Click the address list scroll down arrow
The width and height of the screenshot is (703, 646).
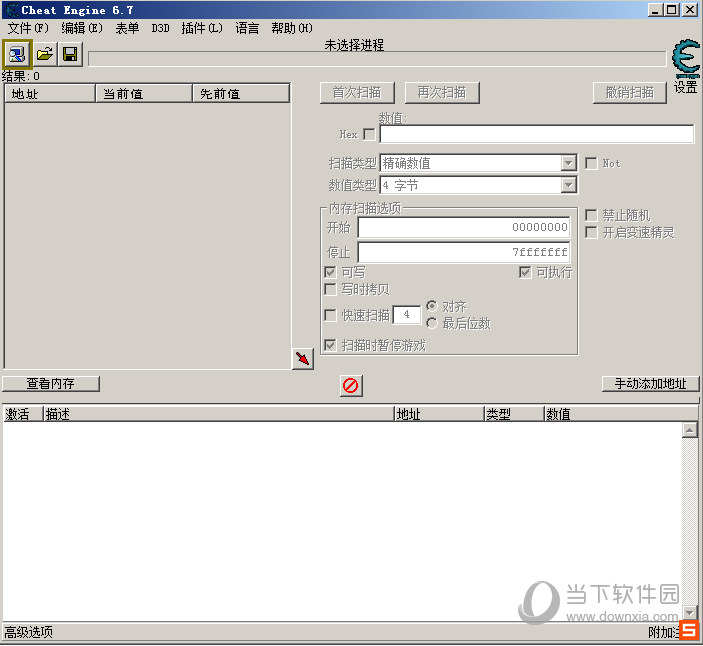pyautogui.click(x=690, y=612)
